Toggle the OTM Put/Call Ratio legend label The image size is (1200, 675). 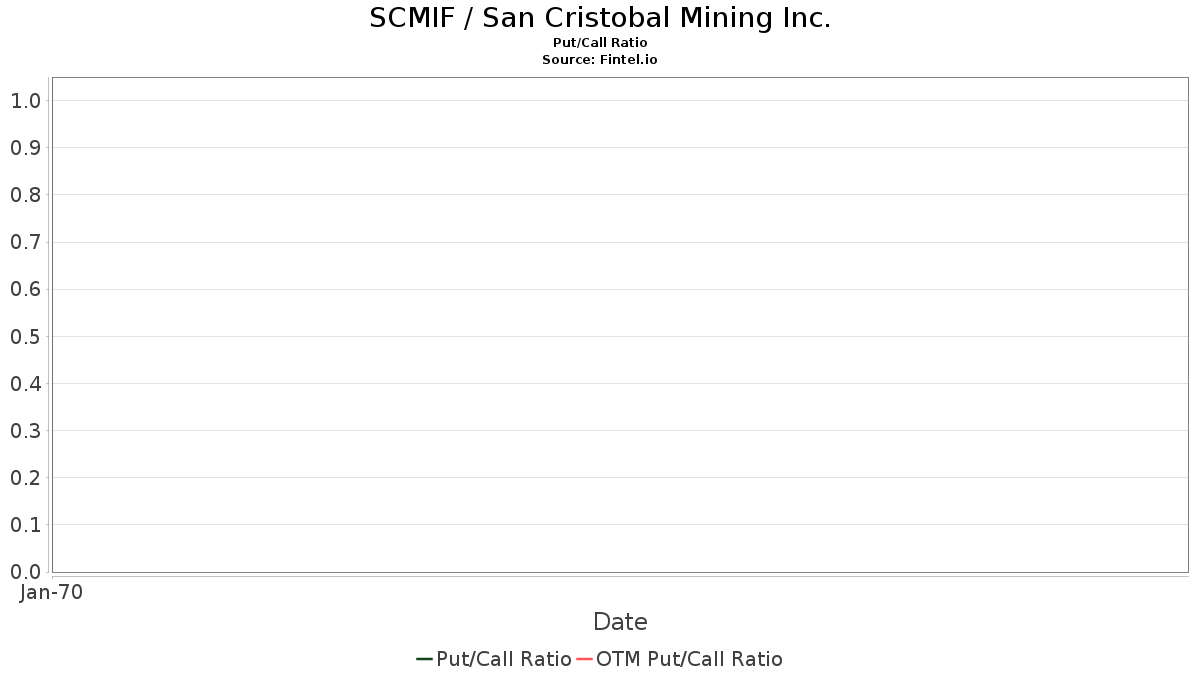[x=689, y=659]
